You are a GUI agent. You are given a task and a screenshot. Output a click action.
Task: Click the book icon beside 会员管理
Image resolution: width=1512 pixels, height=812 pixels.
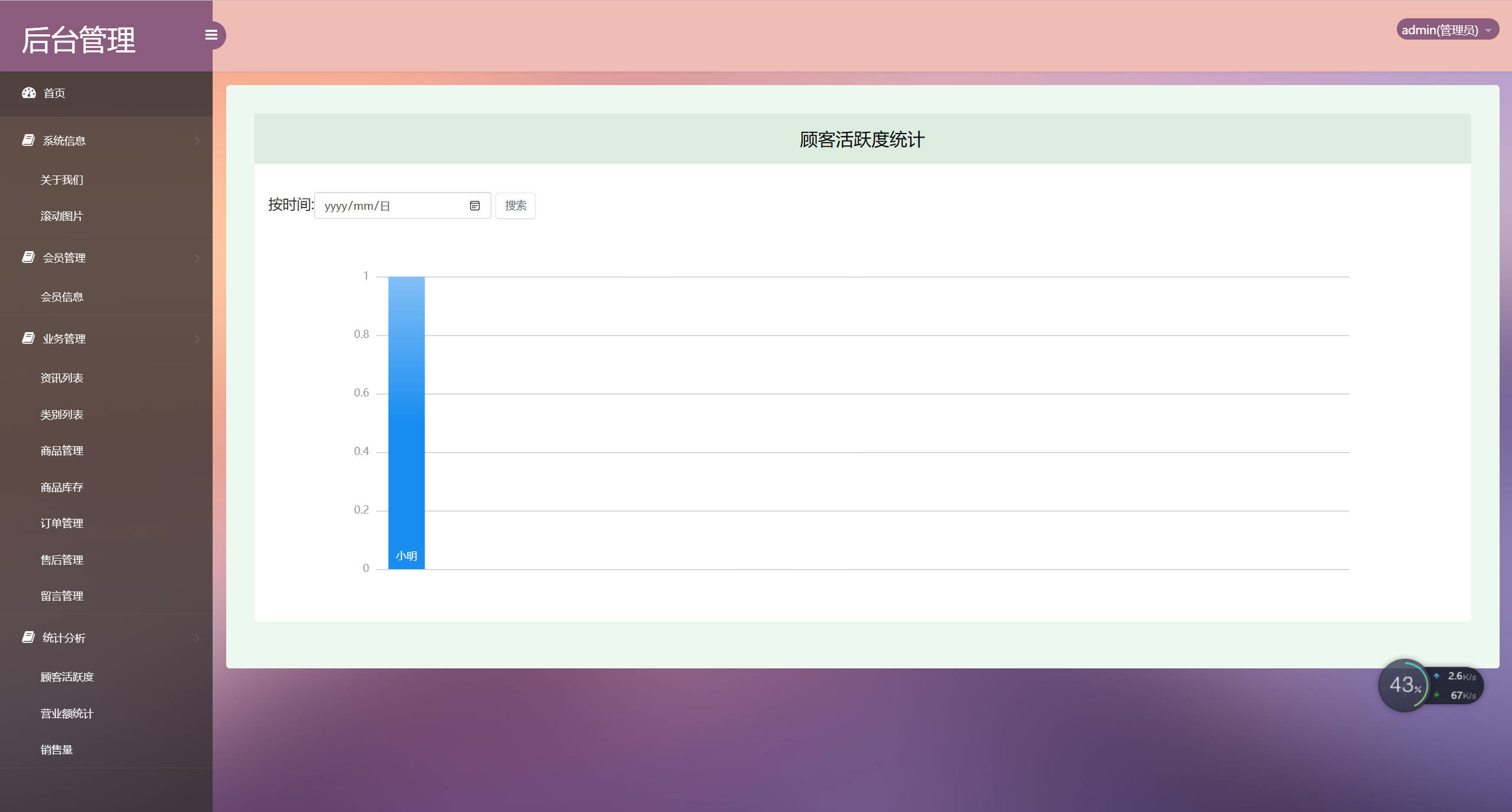coord(28,257)
